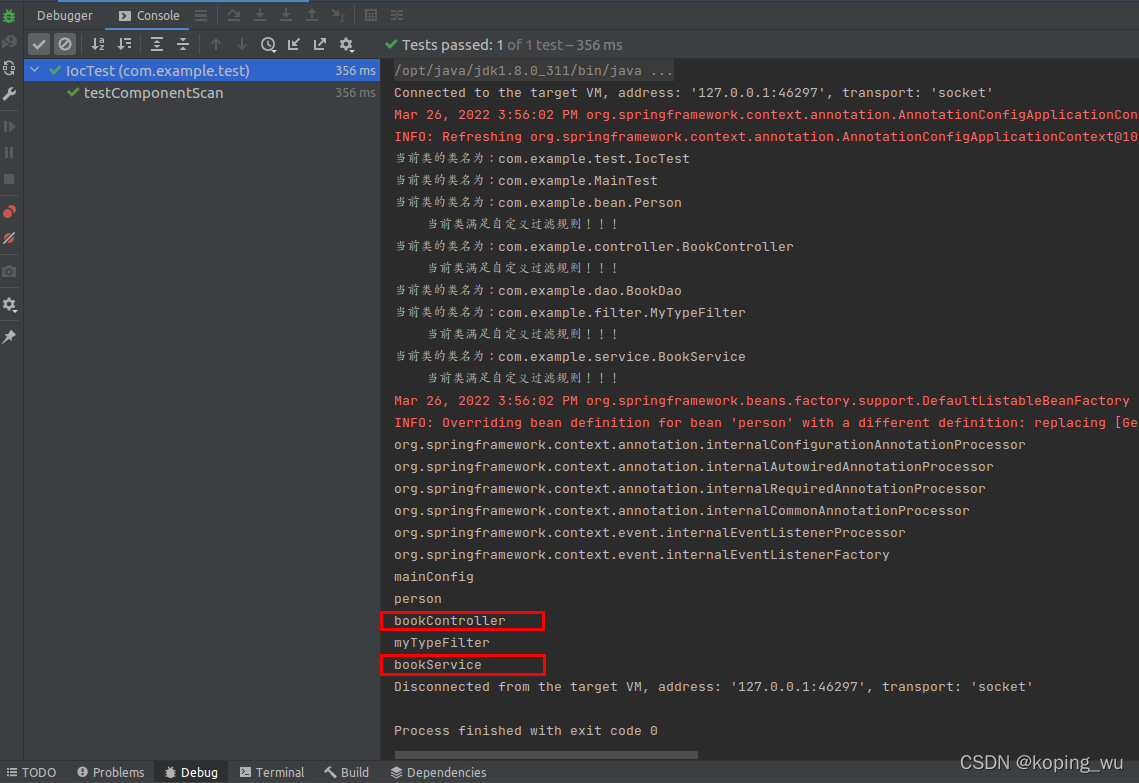The height and width of the screenshot is (783, 1139).
Task: Click Stop square sidebar icon
Action: click(x=9, y=179)
